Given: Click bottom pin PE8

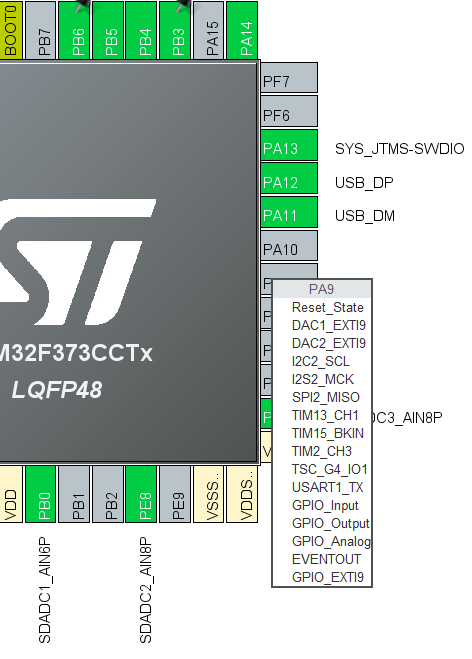Looking at the screenshot, I should point(142,494).
